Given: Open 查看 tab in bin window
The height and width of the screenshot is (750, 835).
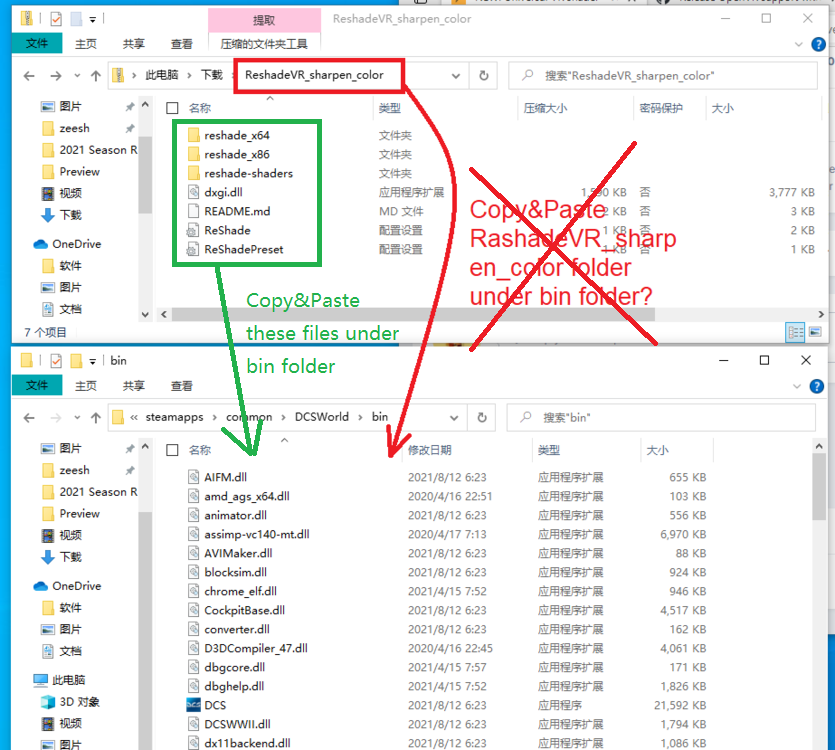Looking at the screenshot, I should click(181, 386).
